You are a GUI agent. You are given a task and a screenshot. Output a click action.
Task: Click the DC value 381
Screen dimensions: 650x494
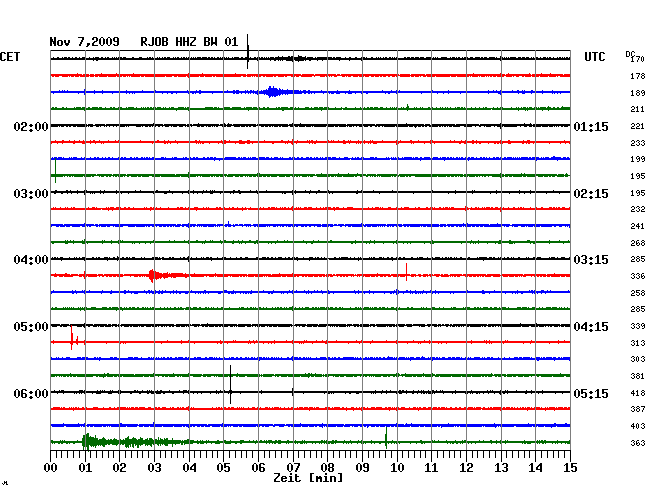638,376
